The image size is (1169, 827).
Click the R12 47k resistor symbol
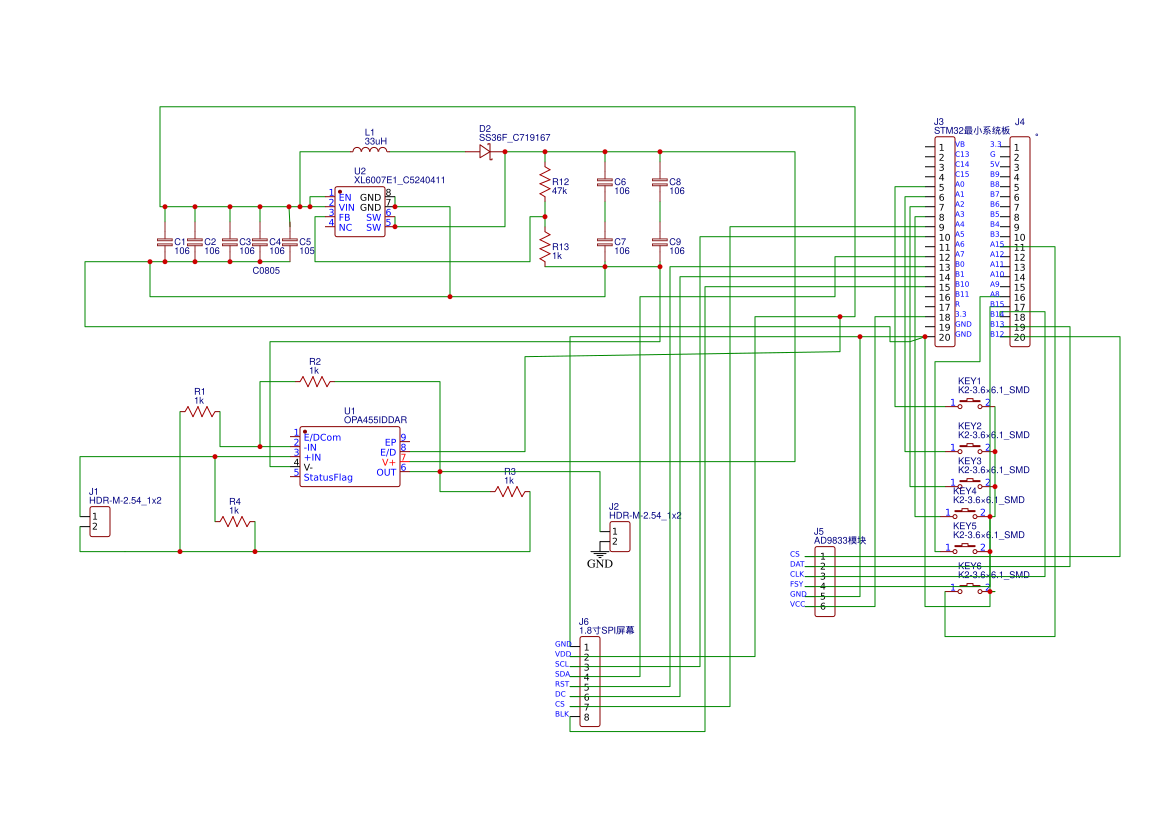(x=545, y=183)
